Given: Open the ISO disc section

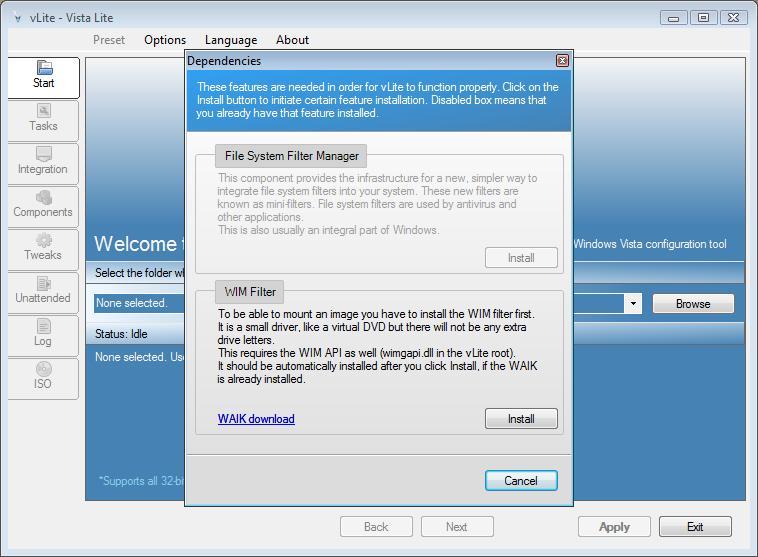Looking at the screenshot, I should 43,379.
